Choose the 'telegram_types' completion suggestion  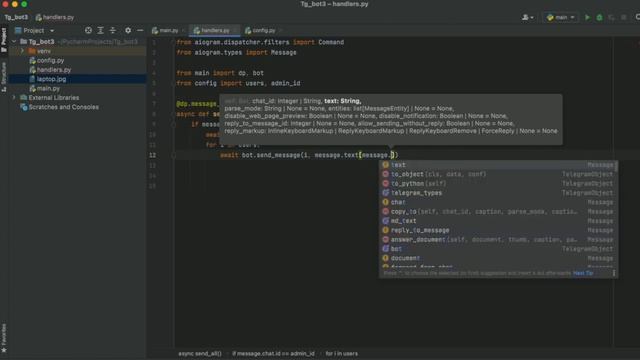pos(498,193)
